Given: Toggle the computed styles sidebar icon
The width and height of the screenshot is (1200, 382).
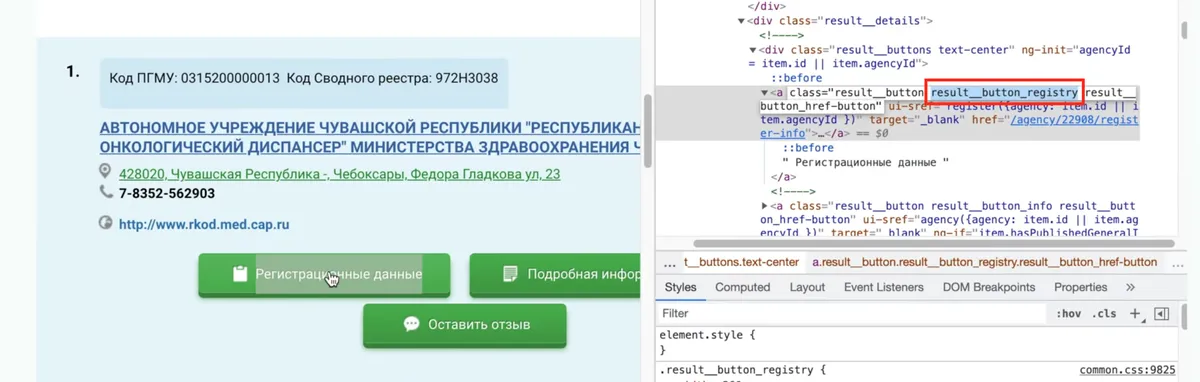Looking at the screenshot, I should [1161, 313].
